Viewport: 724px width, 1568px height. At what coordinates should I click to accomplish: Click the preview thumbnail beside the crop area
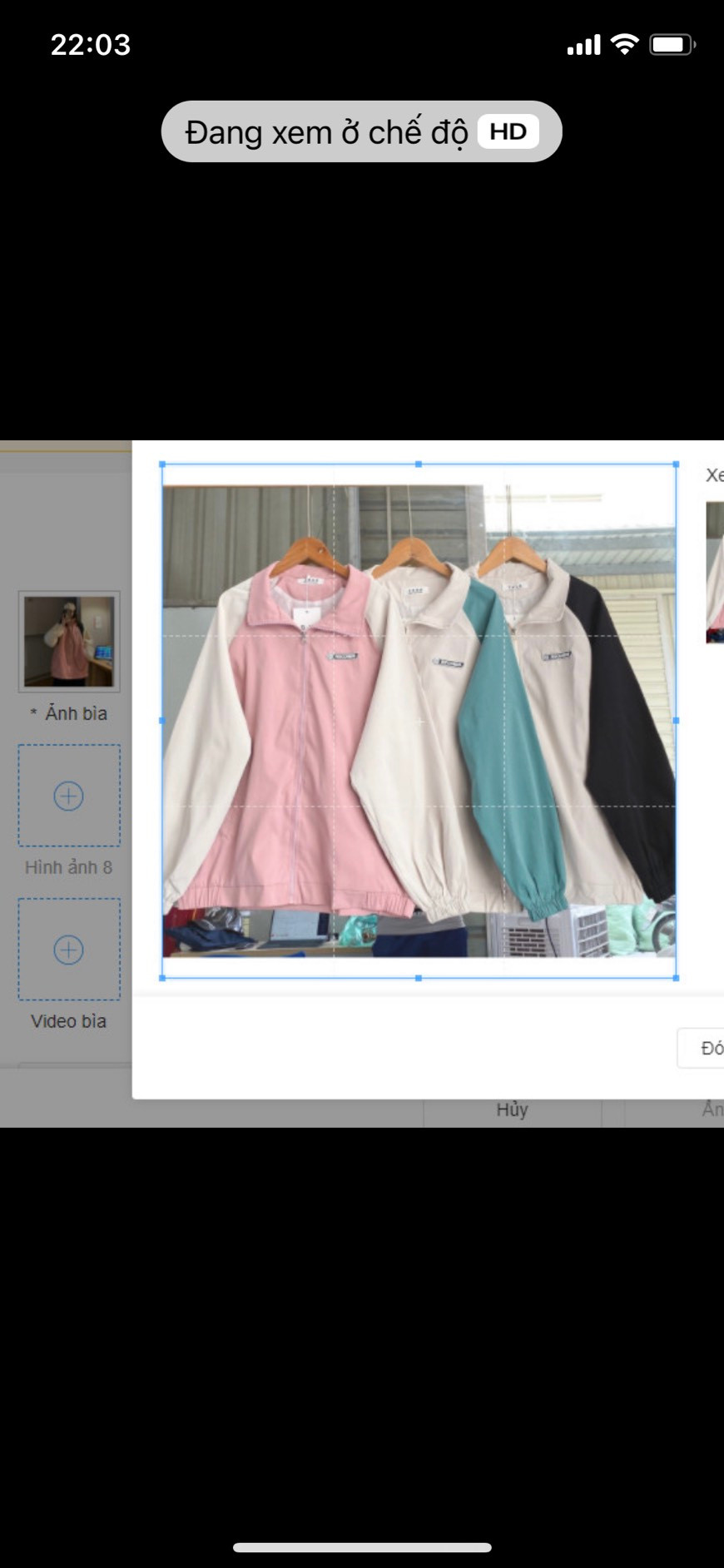click(x=715, y=573)
